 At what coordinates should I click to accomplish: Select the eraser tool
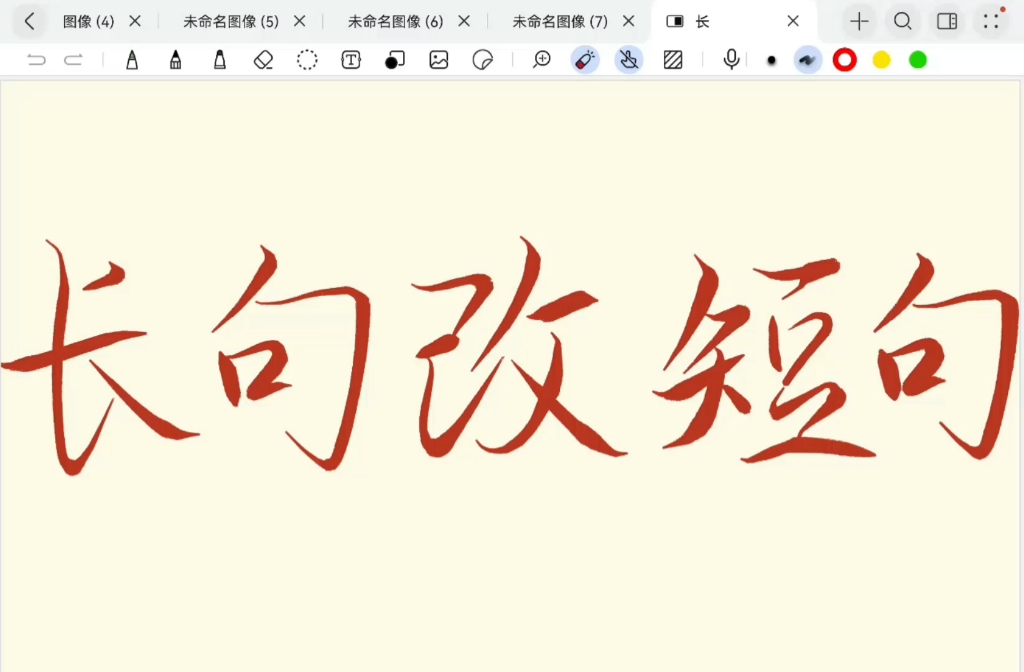tap(263, 60)
